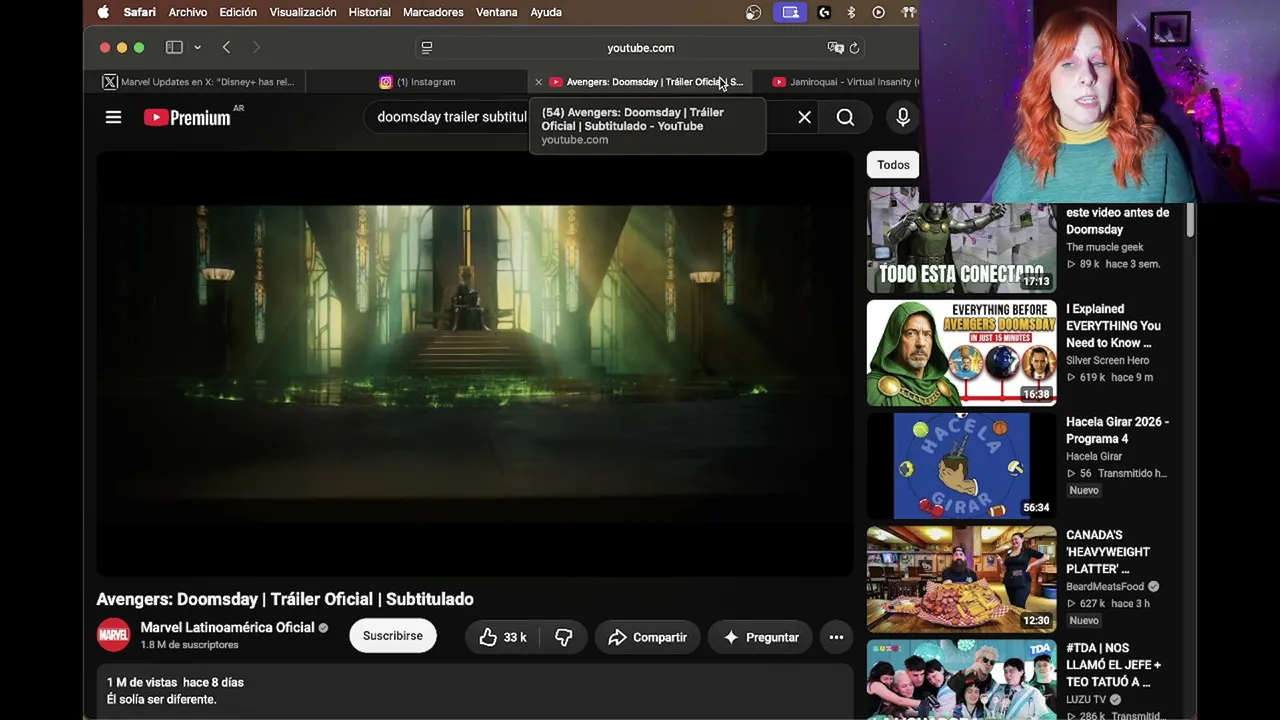Image resolution: width=1280 pixels, height=720 pixels.
Task: Open Canada's Heavyweight Platter thumbnail
Action: [961, 579]
